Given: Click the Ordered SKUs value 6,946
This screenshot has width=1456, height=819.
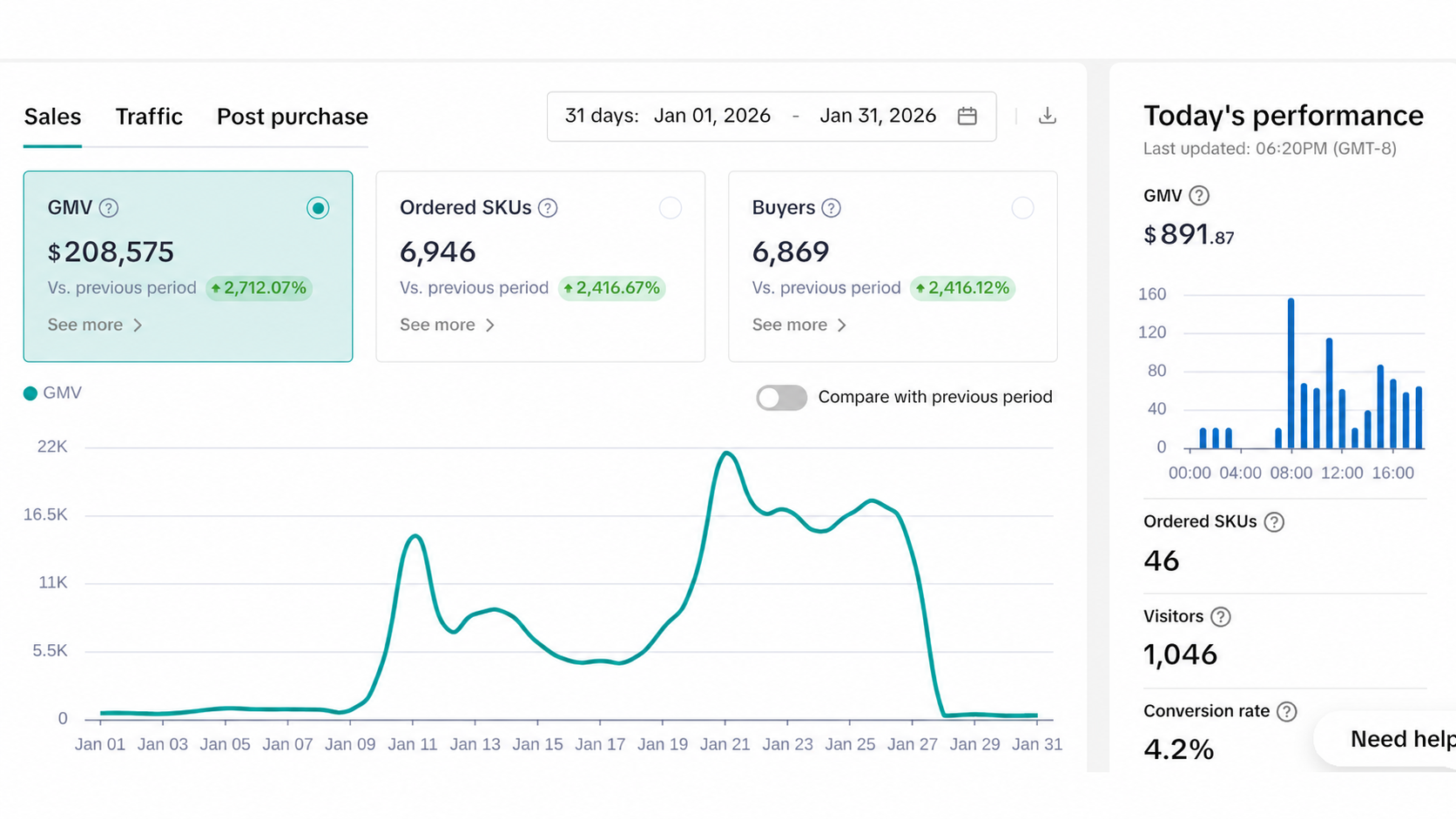Looking at the screenshot, I should click(438, 252).
